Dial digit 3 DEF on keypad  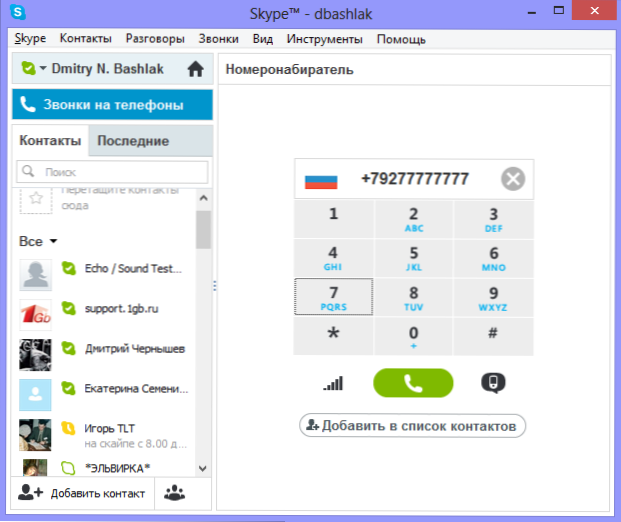tap(493, 219)
